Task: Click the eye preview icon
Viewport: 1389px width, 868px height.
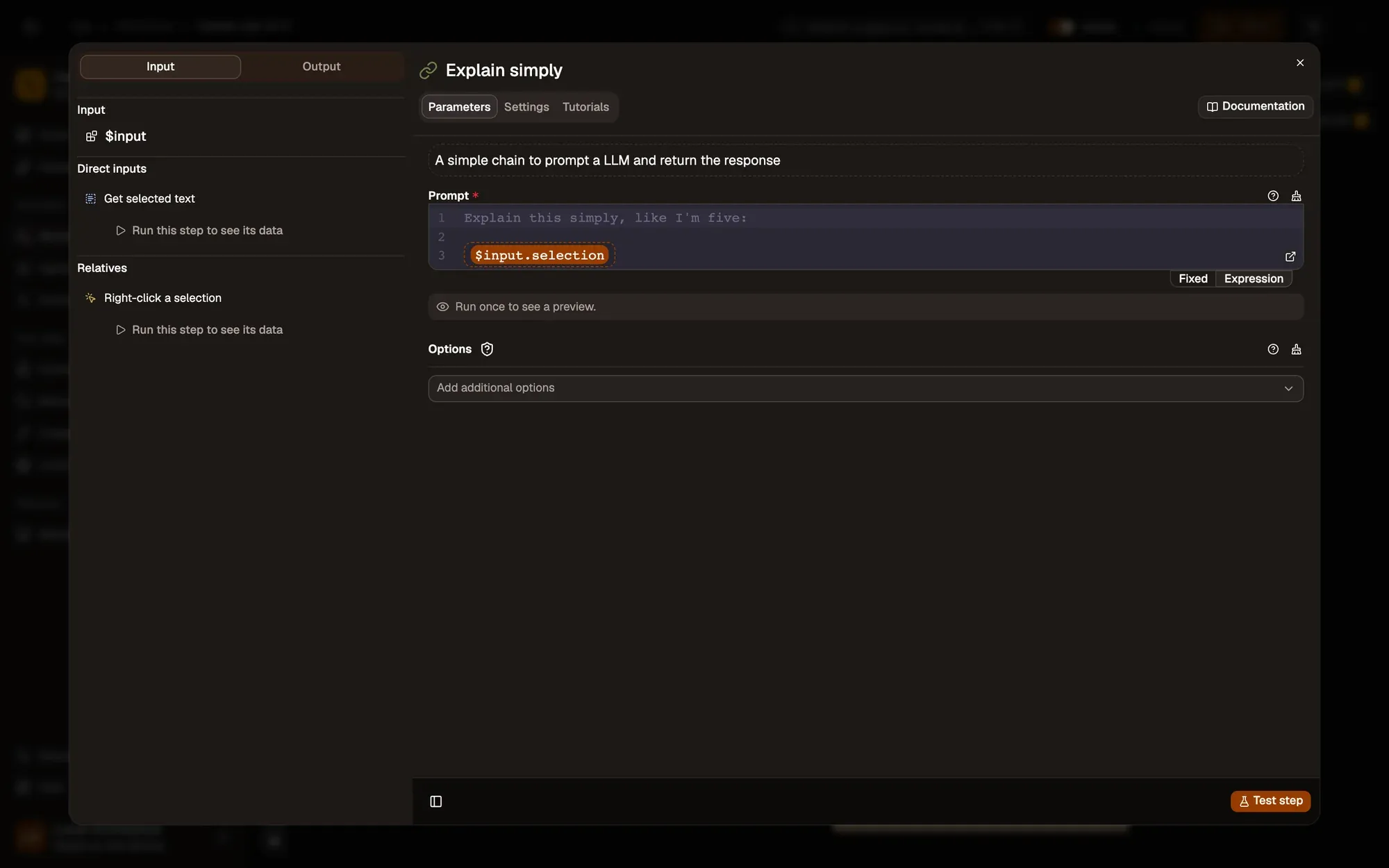Action: (442, 307)
